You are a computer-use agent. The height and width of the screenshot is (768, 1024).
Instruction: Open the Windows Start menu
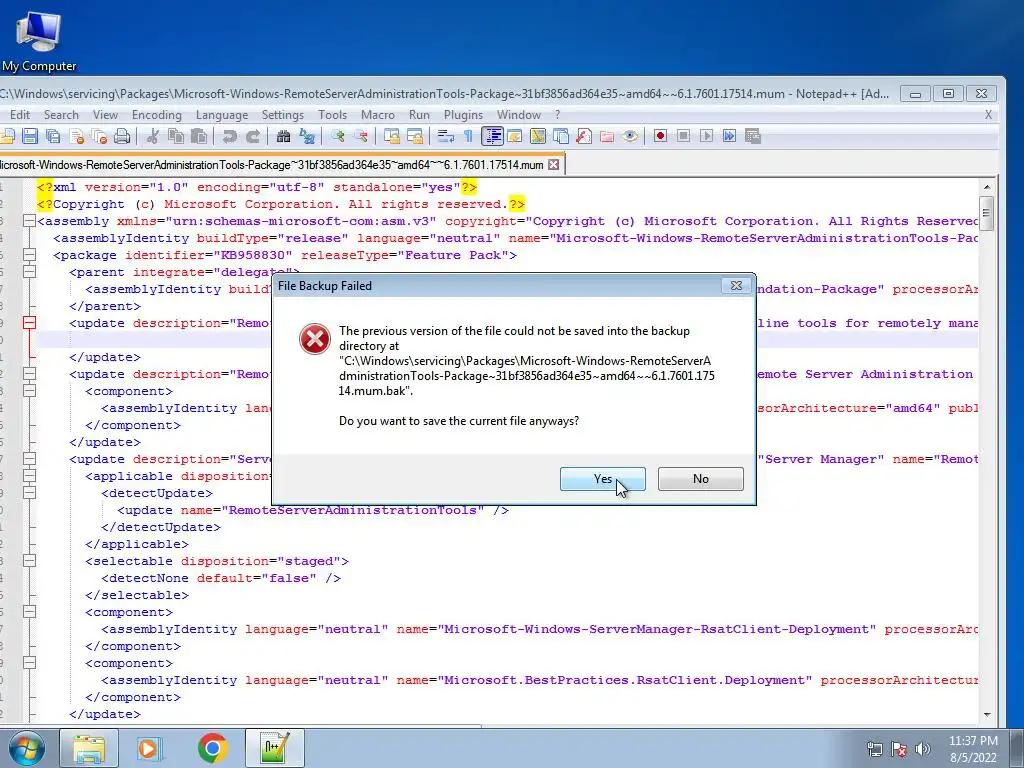[27, 748]
